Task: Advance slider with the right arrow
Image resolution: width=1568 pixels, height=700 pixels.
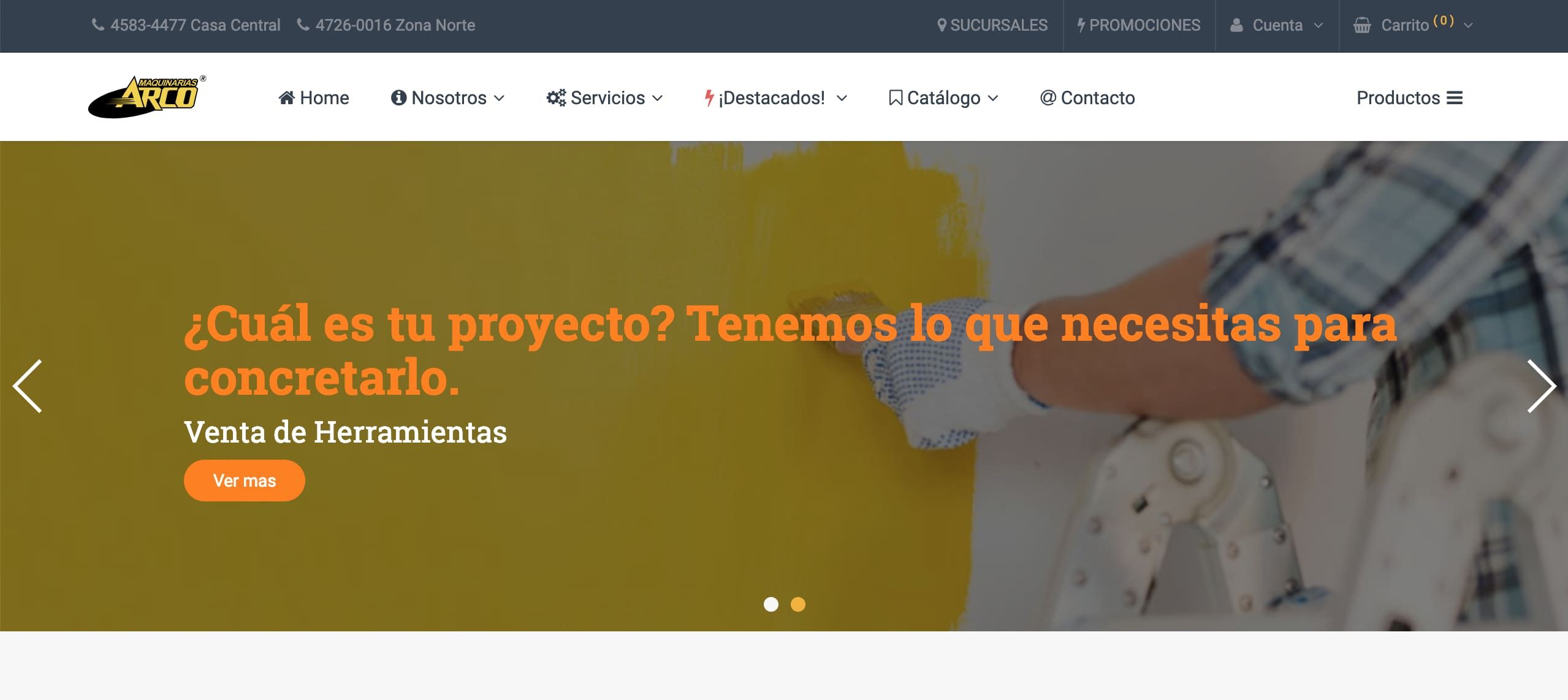Action: click(1541, 386)
